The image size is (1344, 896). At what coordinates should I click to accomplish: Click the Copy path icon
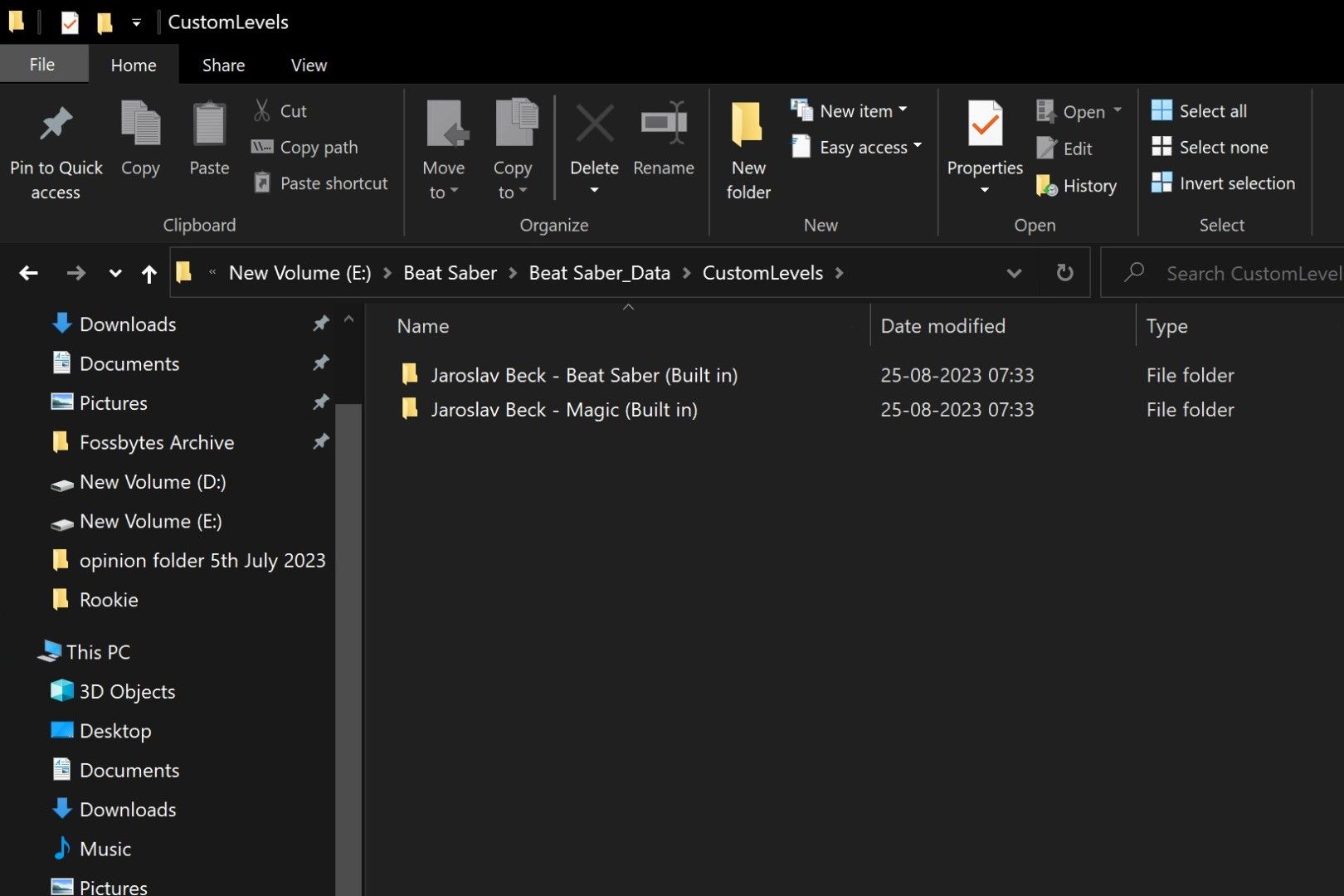[x=262, y=147]
